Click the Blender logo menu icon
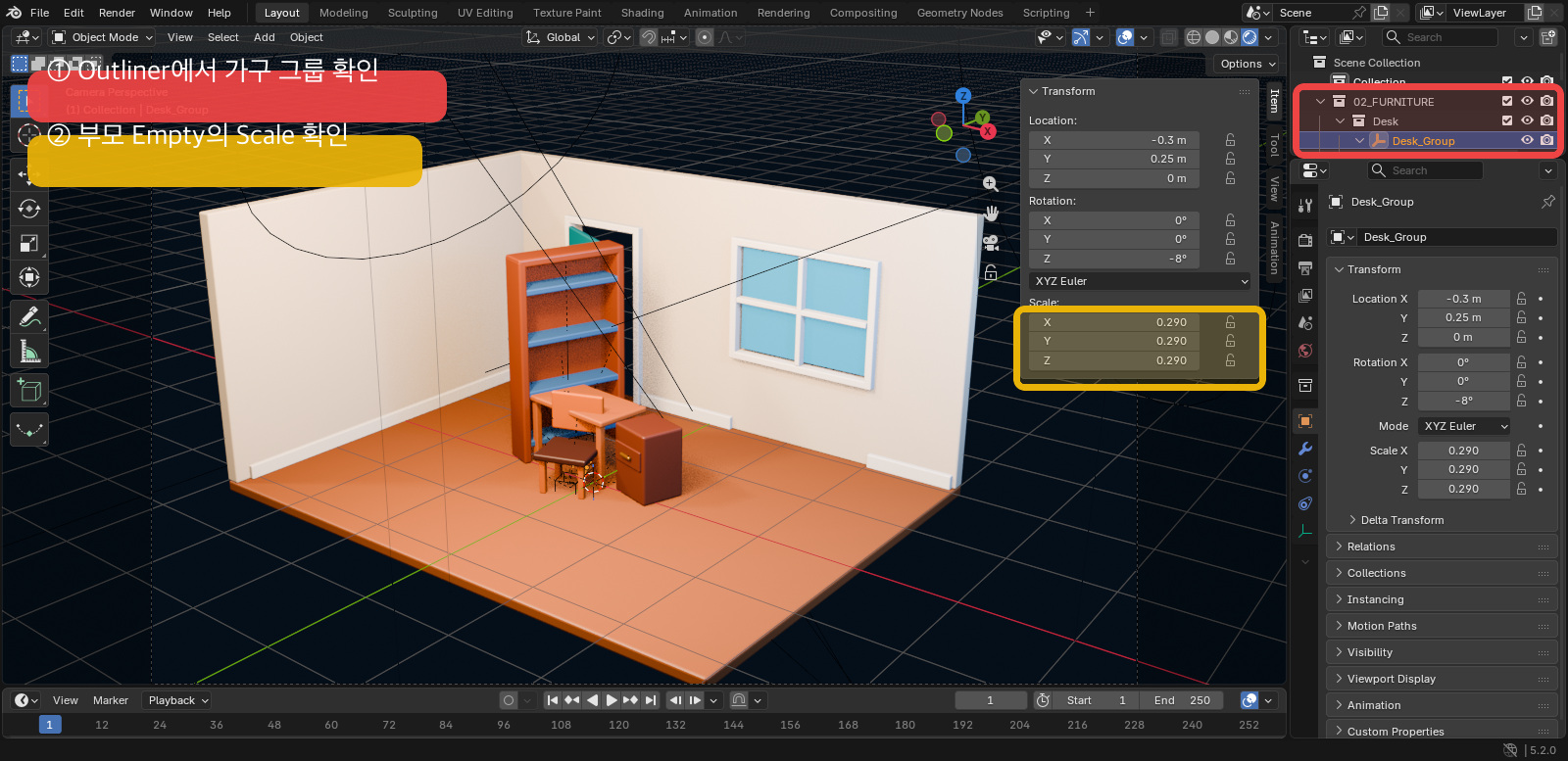 pyautogui.click(x=14, y=13)
